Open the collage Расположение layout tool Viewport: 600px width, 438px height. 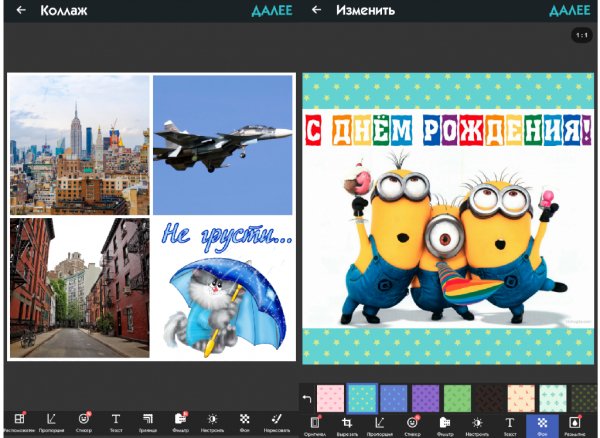pyautogui.click(x=19, y=423)
